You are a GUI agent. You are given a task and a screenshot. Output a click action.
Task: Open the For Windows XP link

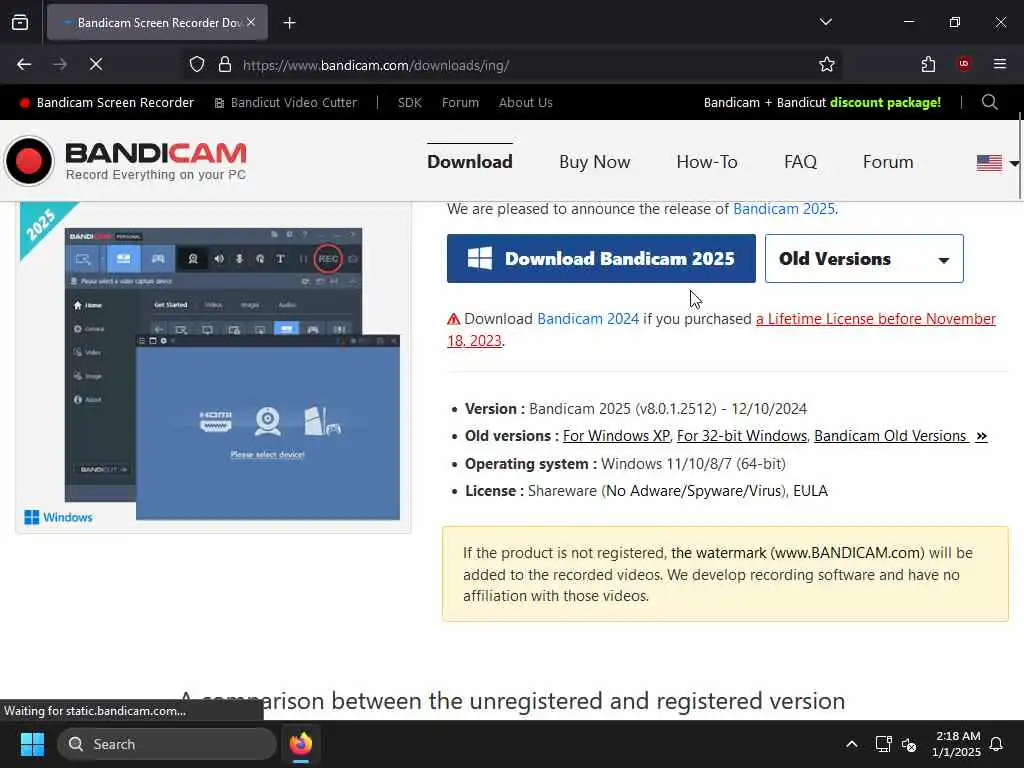pos(616,436)
